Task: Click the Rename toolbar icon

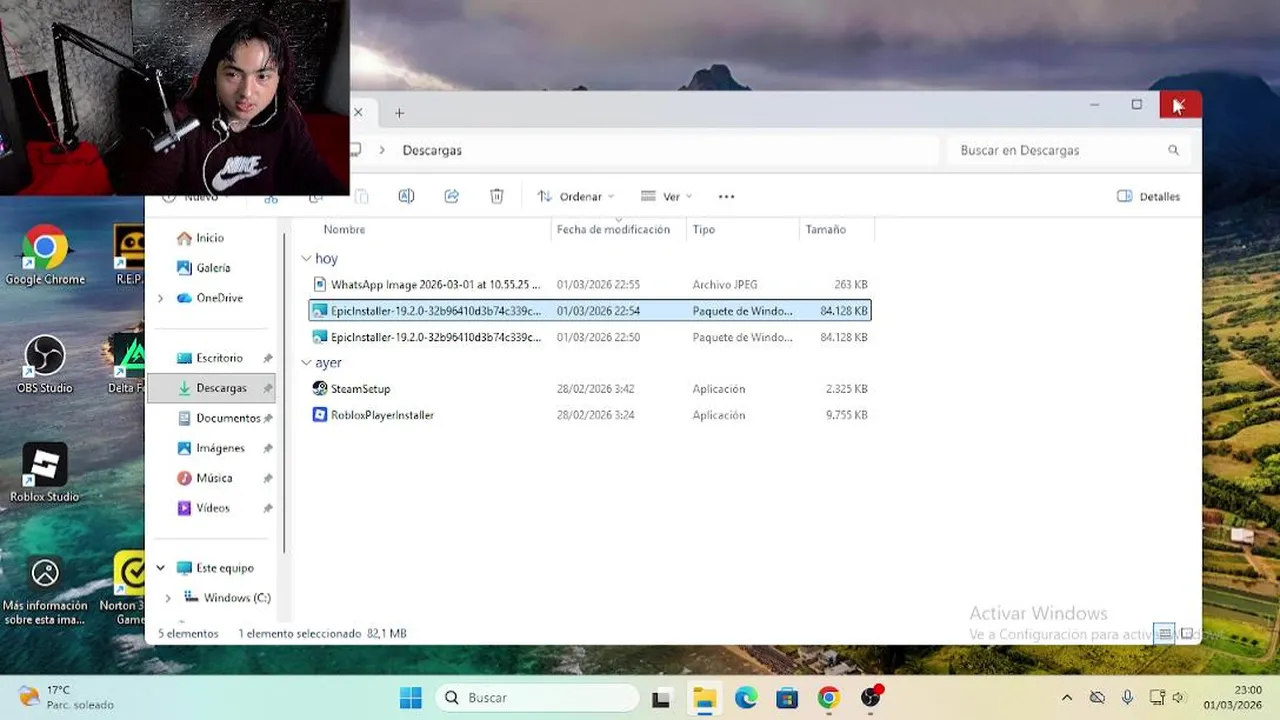Action: (406, 196)
